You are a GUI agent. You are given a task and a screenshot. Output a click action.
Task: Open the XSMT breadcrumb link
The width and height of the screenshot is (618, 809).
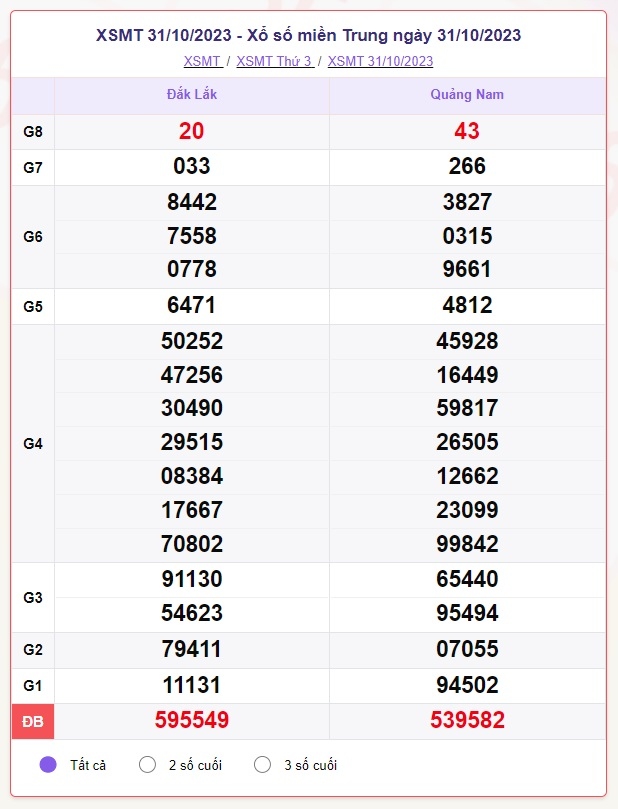[203, 61]
